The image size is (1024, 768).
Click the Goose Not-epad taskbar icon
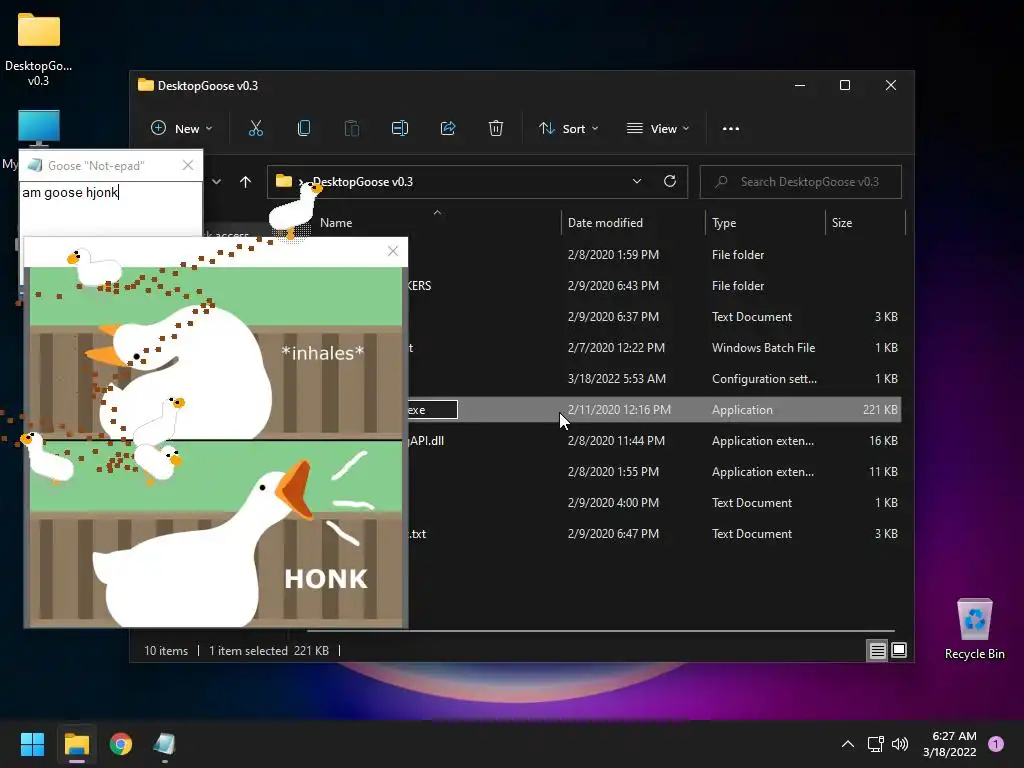click(x=165, y=744)
